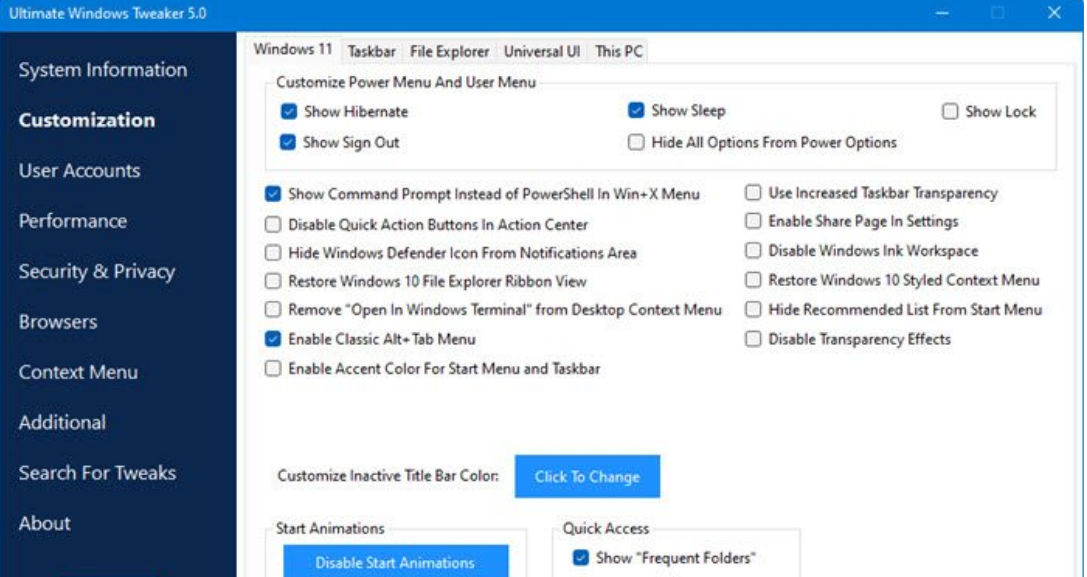Switch to the Universal UI tab
Viewport: 1087px width, 577px height.
[541, 51]
